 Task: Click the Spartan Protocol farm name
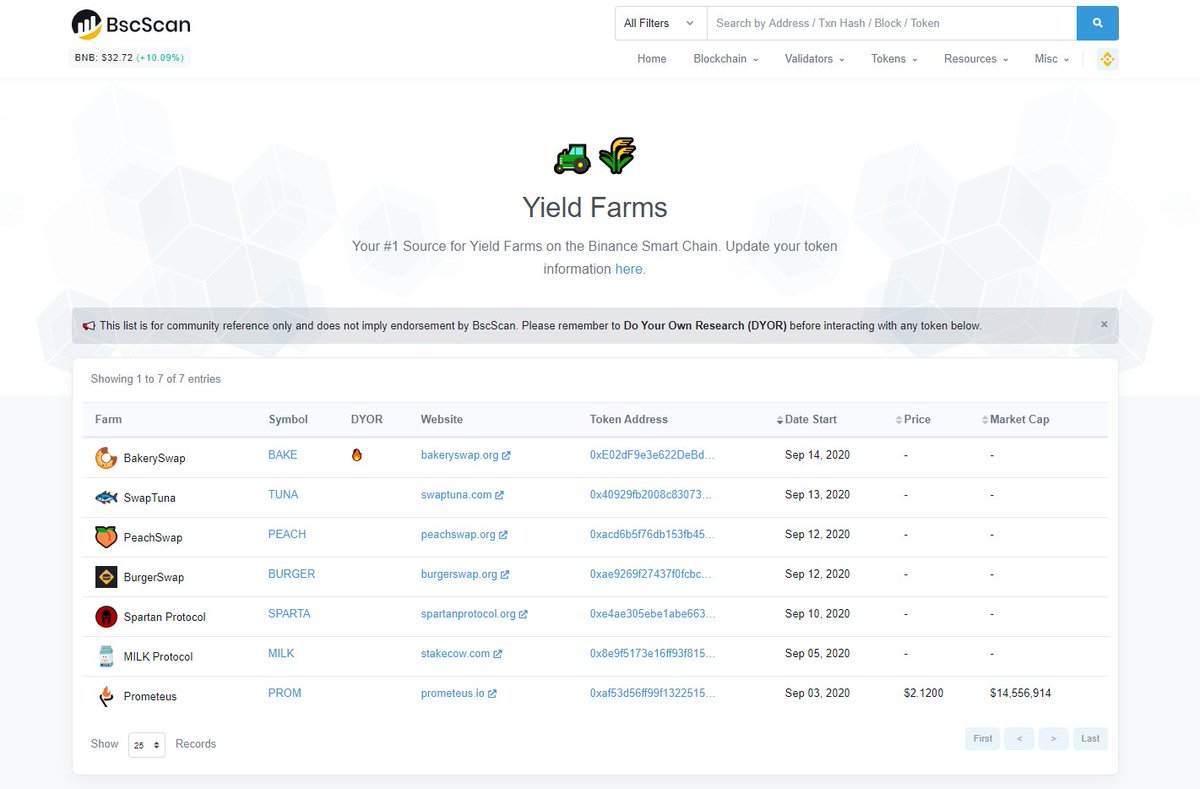[165, 617]
